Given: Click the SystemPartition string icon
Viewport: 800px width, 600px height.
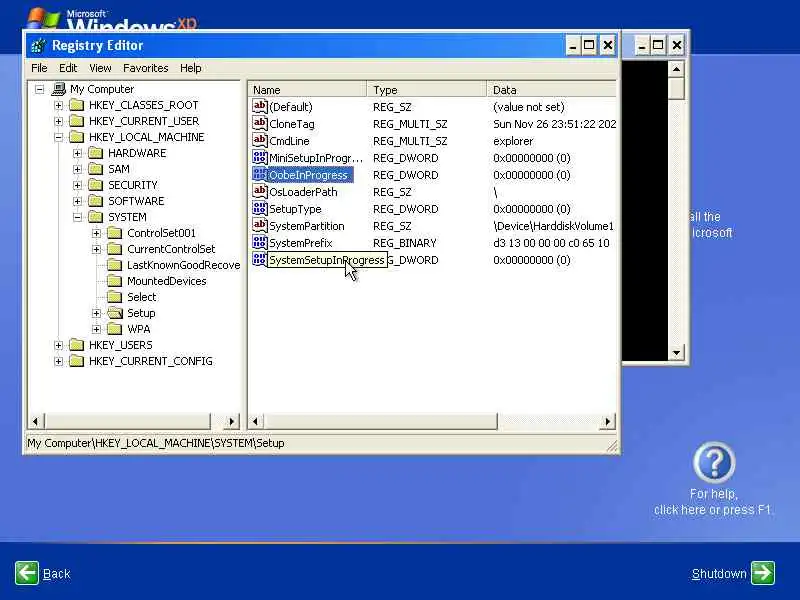Looking at the screenshot, I should pos(260,226).
